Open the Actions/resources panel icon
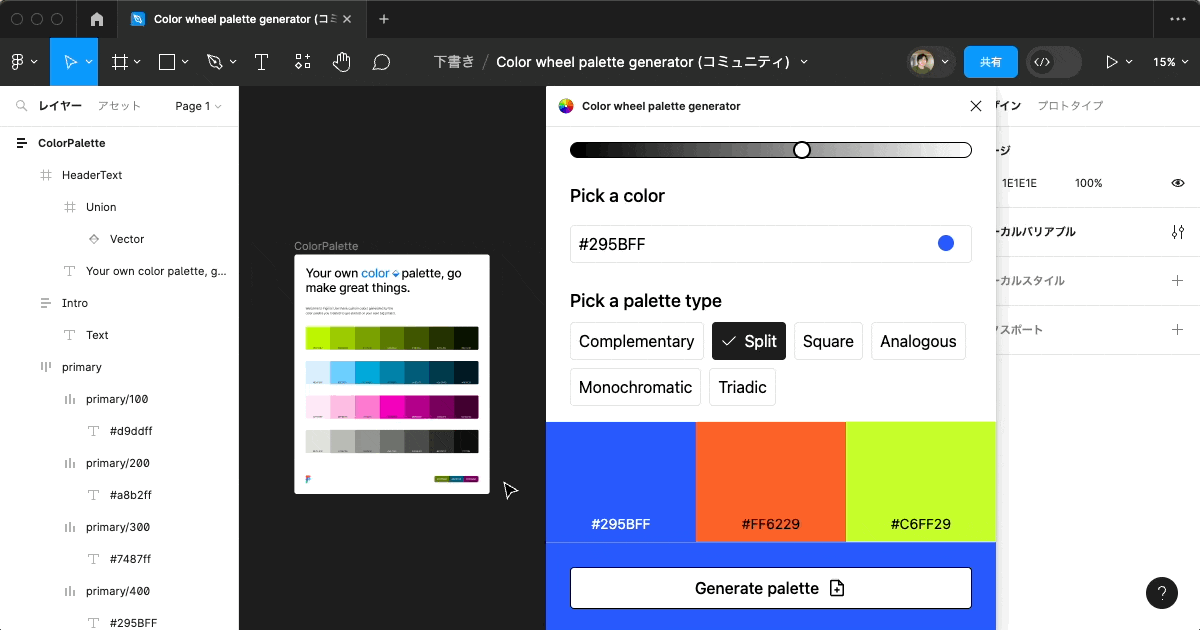This screenshot has width=1200, height=630. (302, 61)
